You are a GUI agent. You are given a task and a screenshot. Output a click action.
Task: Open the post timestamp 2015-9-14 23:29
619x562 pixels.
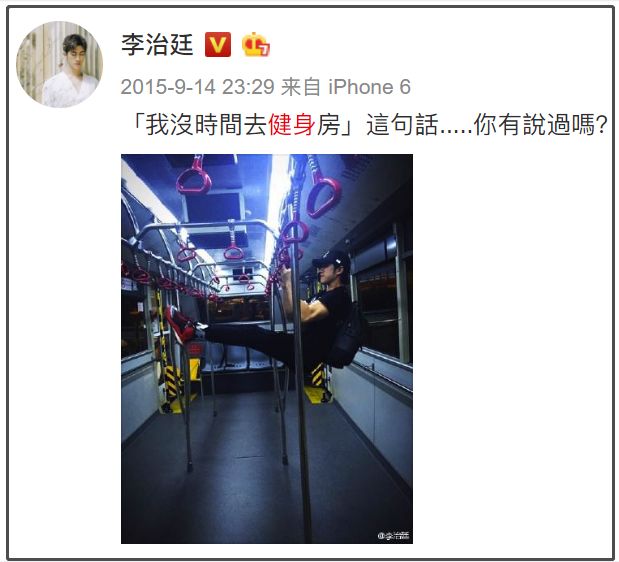click(x=197, y=87)
